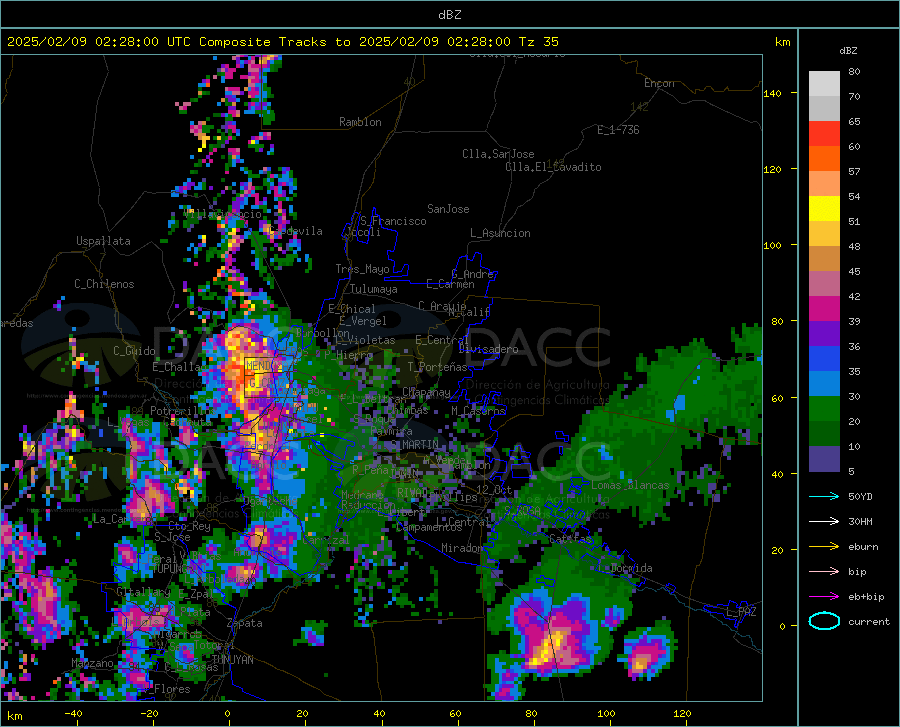Click the E_Challao place label
This screenshot has height=727, width=900.
[179, 367]
